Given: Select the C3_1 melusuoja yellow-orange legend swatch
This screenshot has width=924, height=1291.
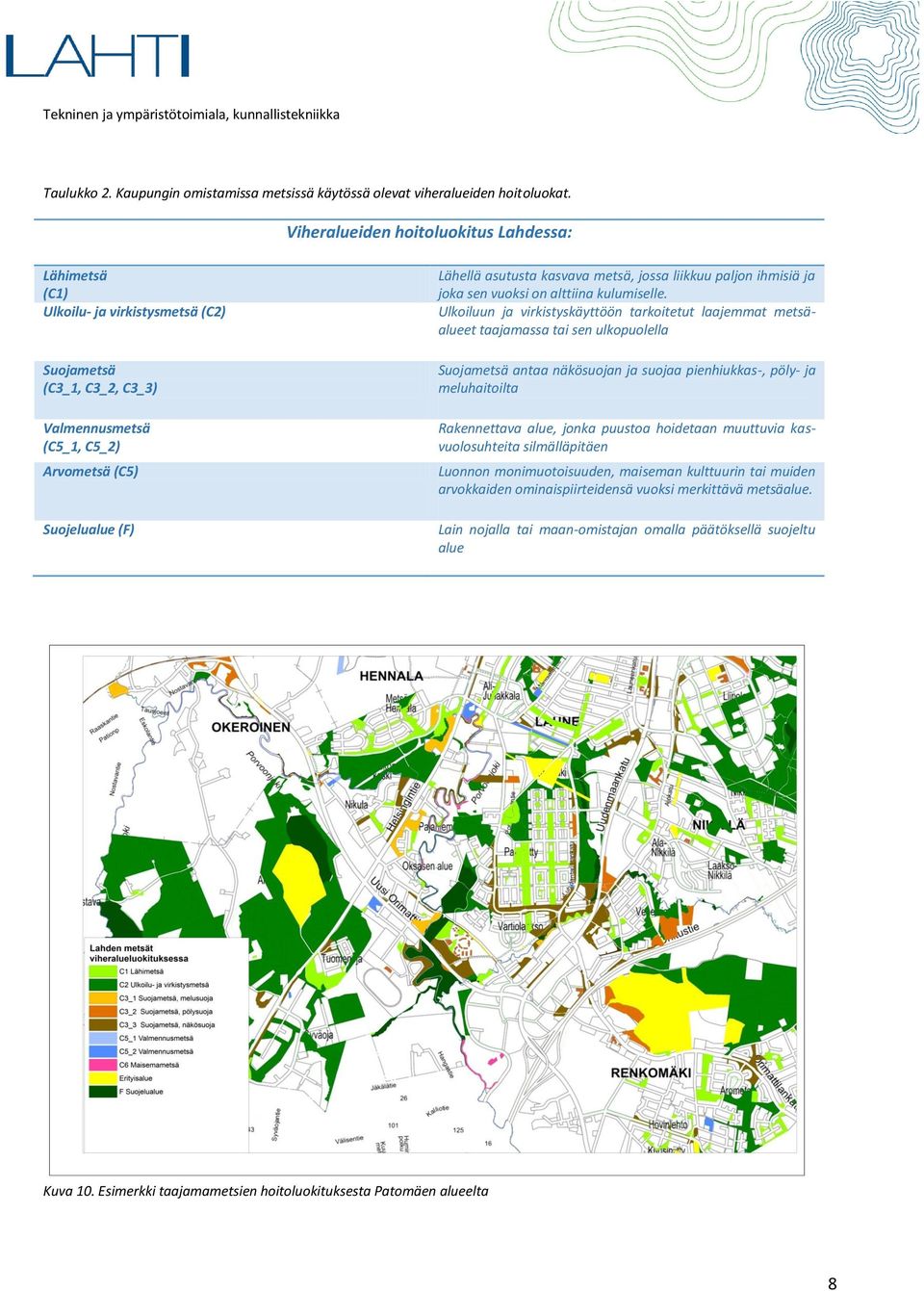Looking at the screenshot, I should tap(103, 998).
